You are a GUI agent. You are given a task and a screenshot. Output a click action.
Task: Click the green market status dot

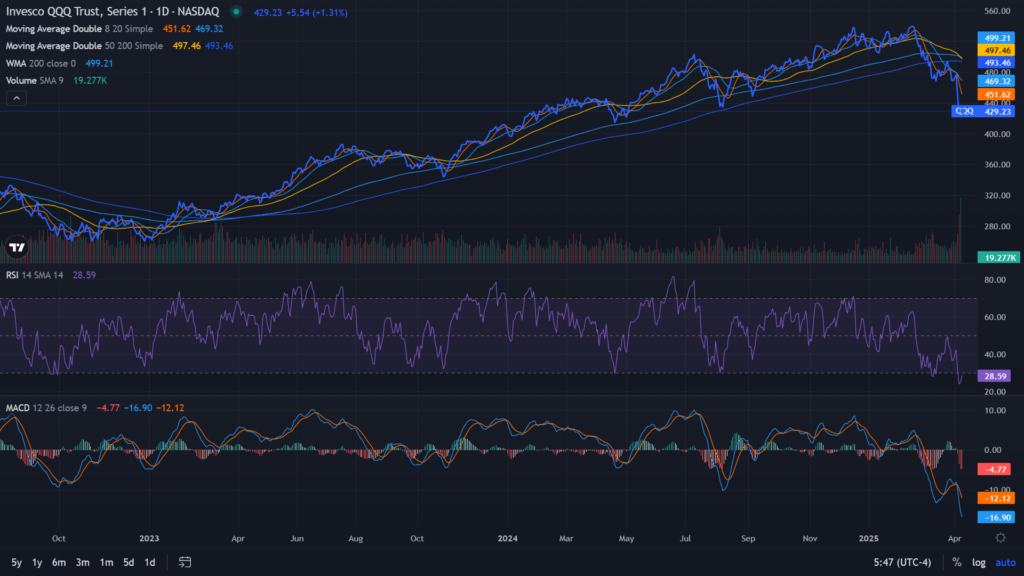tap(236, 12)
